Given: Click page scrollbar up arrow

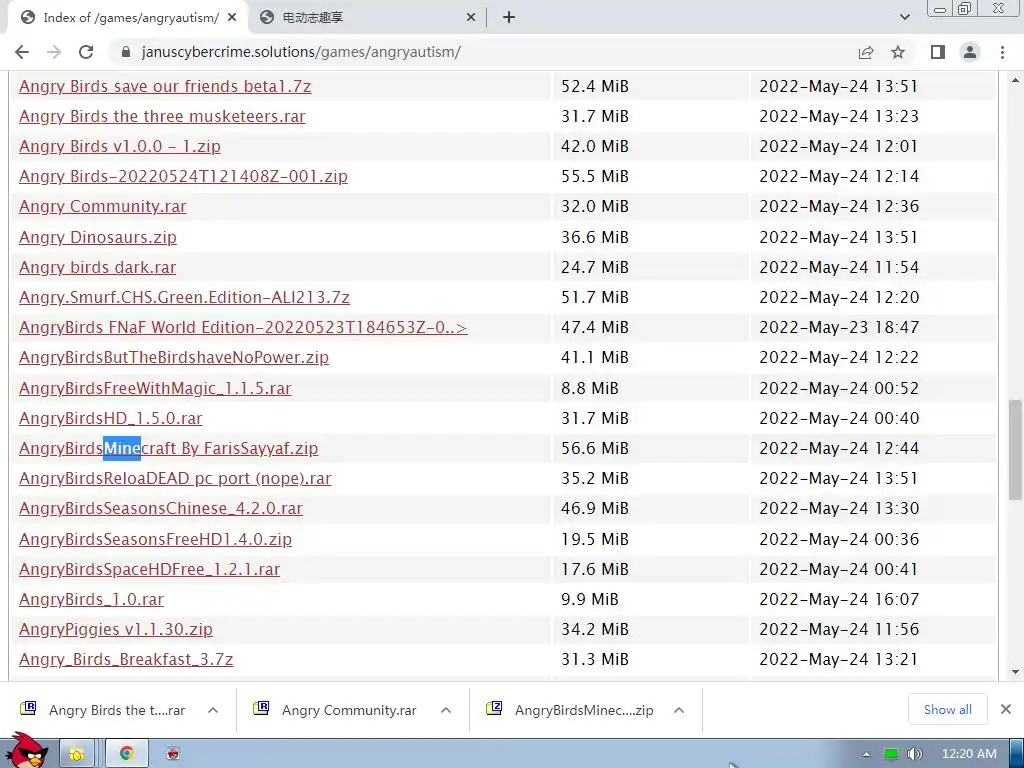Looking at the screenshot, I should [x=1015, y=80].
